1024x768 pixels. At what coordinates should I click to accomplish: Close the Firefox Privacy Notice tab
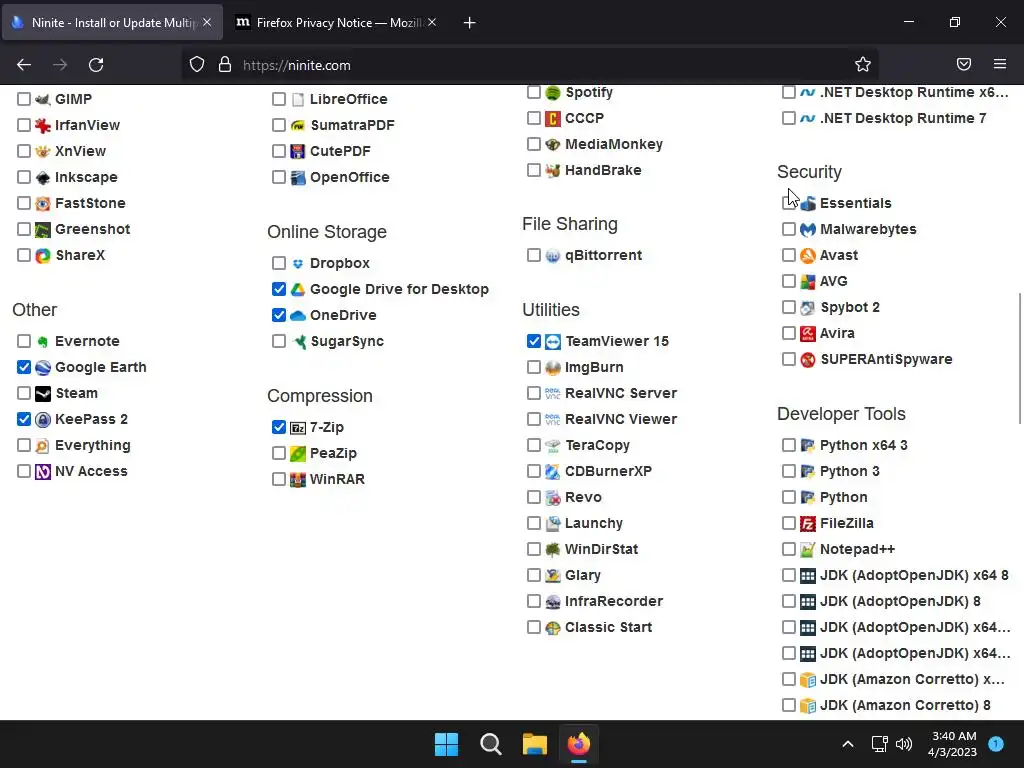pyautogui.click(x=432, y=22)
